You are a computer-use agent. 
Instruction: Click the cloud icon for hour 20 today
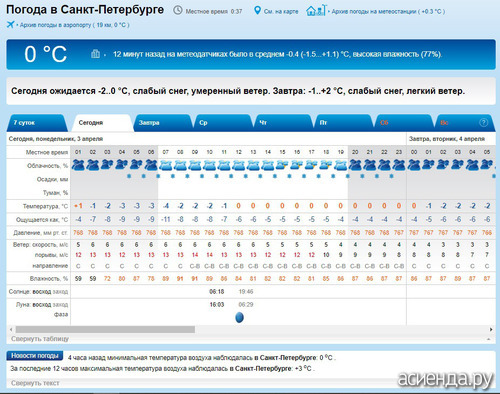tap(355, 165)
